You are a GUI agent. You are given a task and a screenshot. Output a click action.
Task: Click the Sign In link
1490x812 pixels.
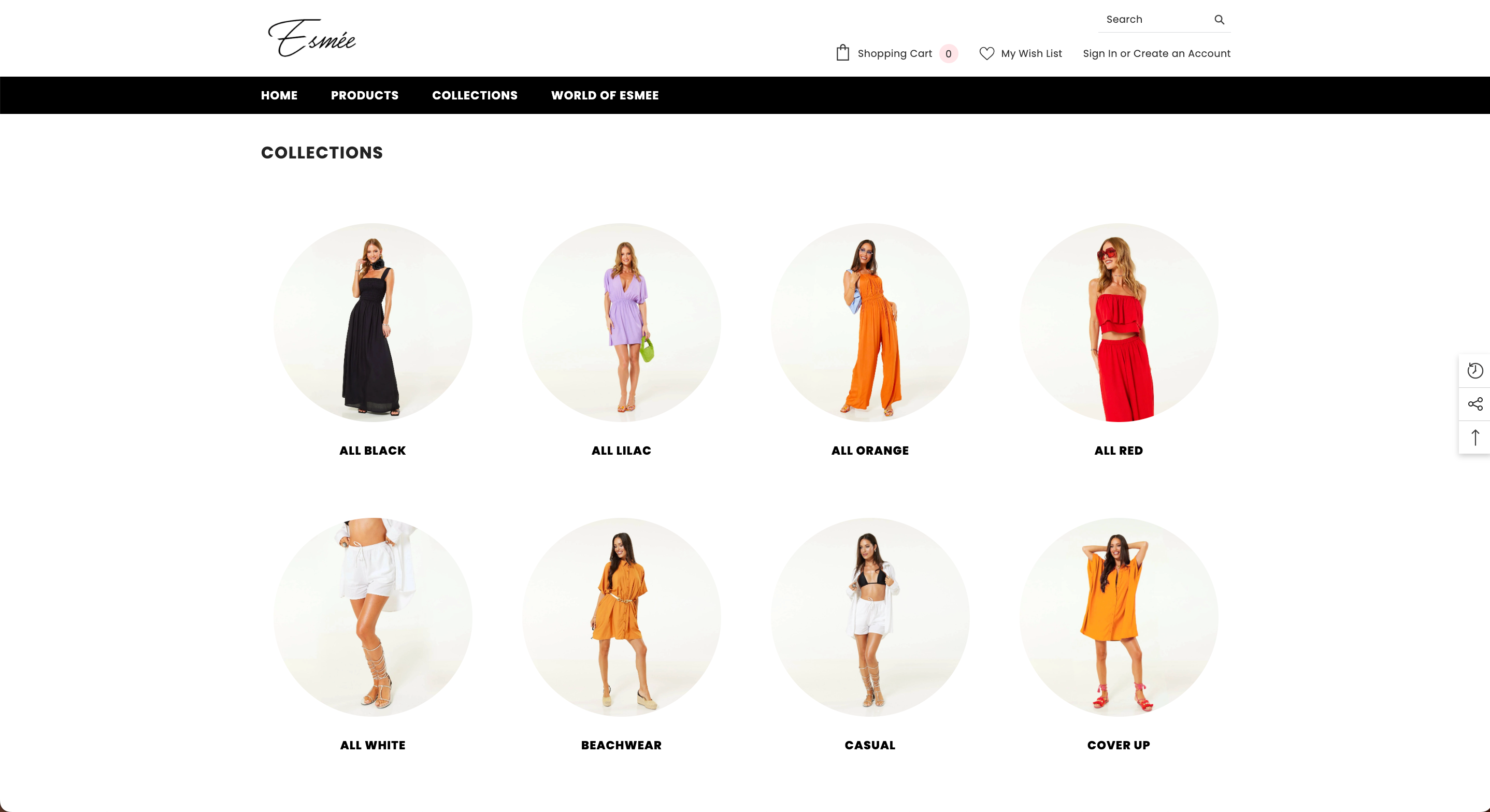1099,53
